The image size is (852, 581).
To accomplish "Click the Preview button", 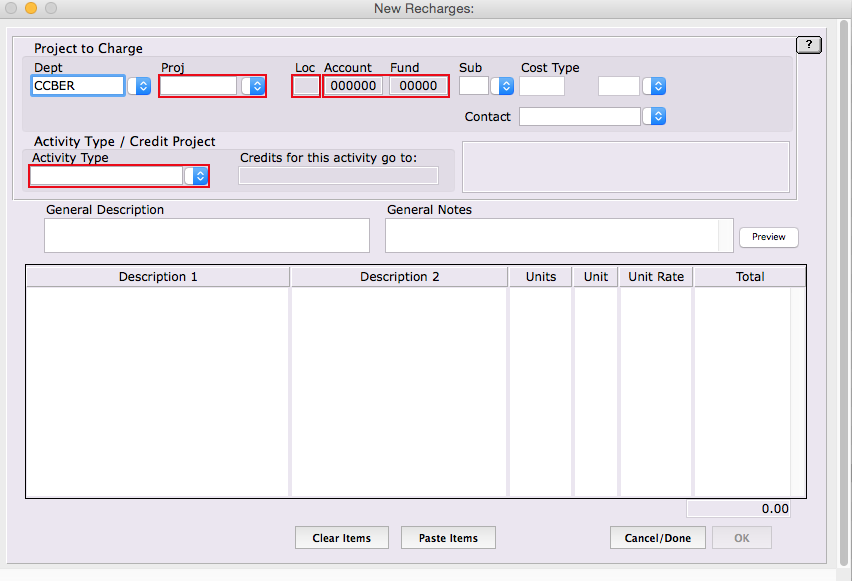I will (x=768, y=237).
